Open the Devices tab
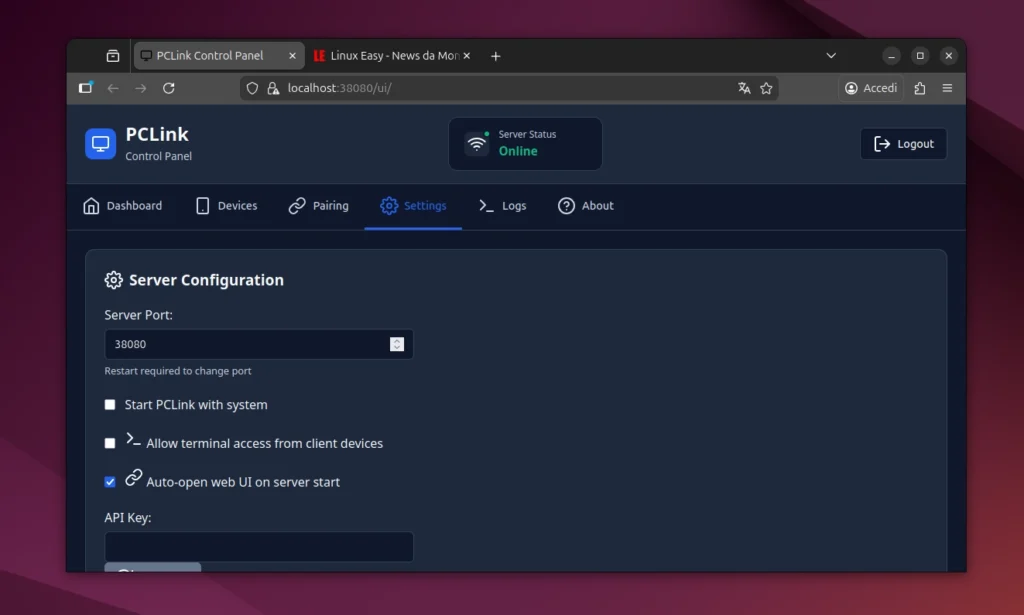Viewport: 1024px width, 615px height. point(226,206)
